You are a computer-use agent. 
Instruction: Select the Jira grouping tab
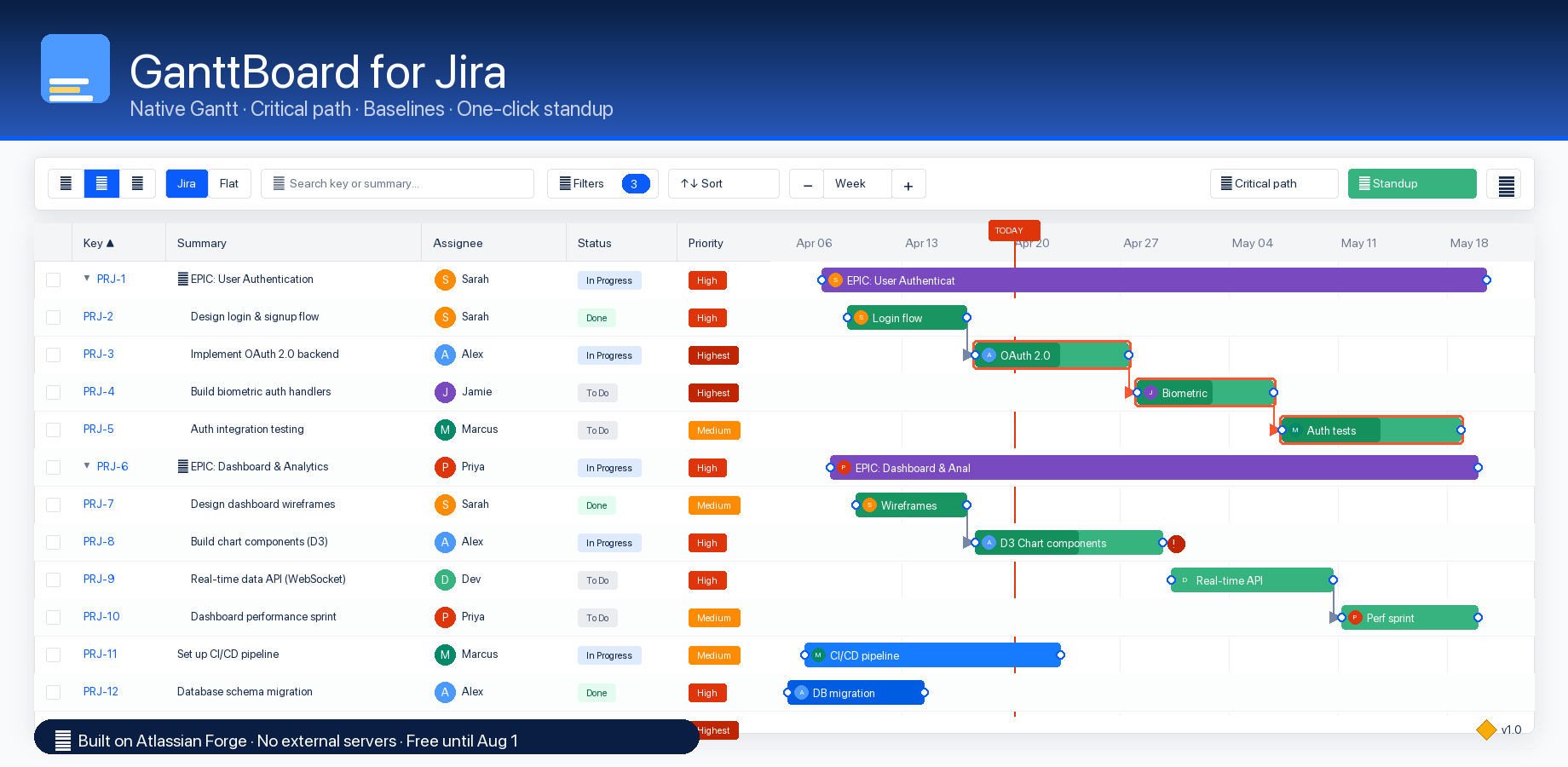pos(187,183)
